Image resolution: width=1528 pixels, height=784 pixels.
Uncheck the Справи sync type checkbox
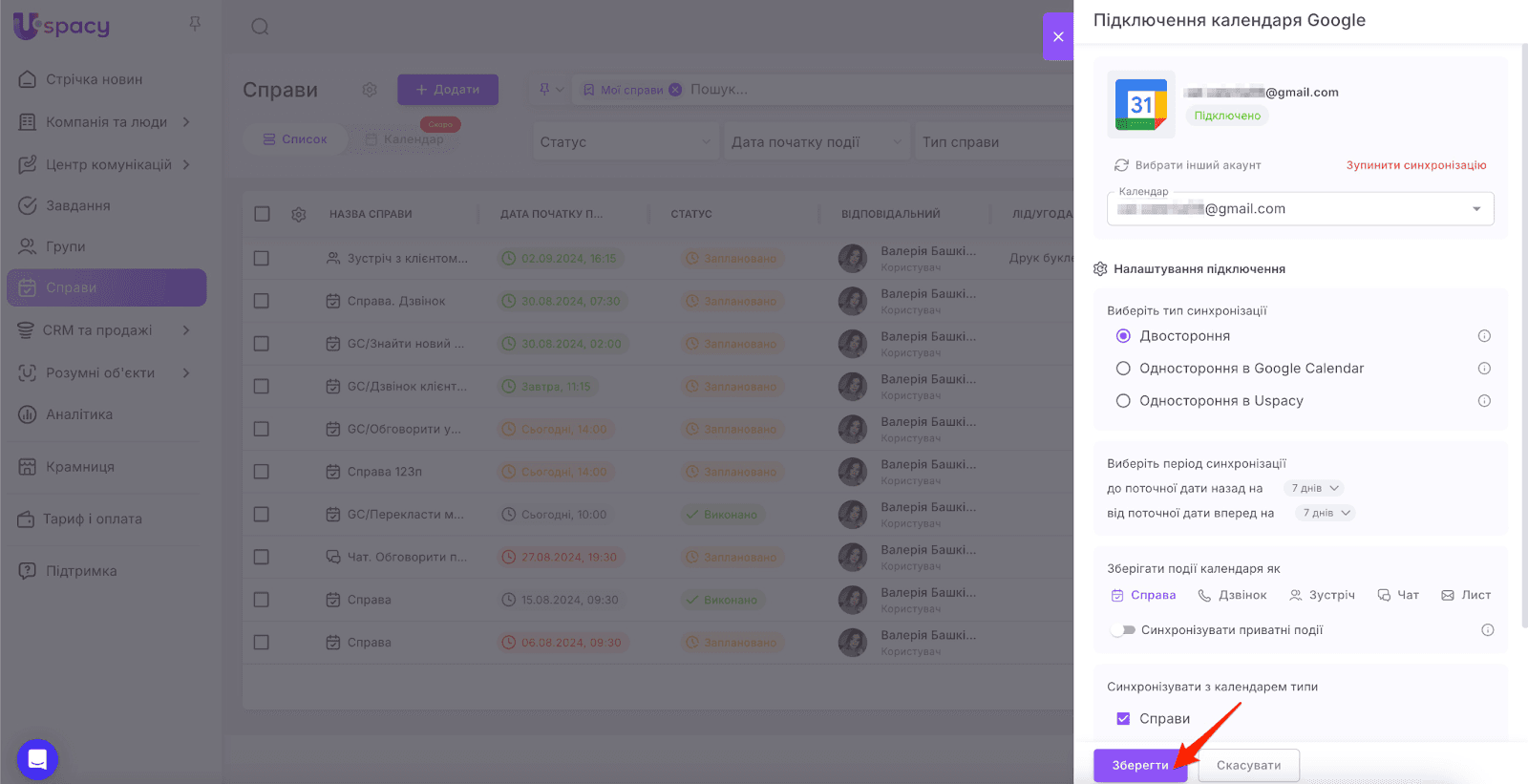(x=1123, y=719)
